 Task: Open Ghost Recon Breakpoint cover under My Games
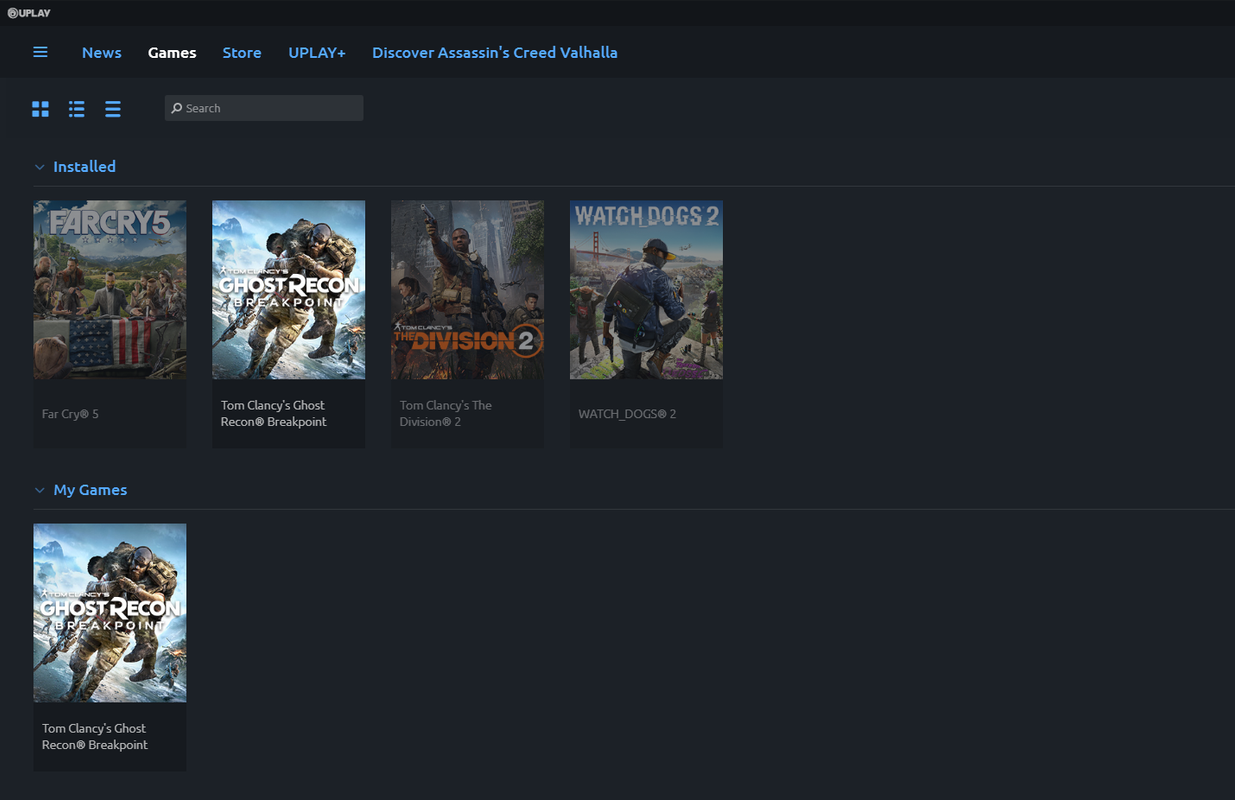110,613
